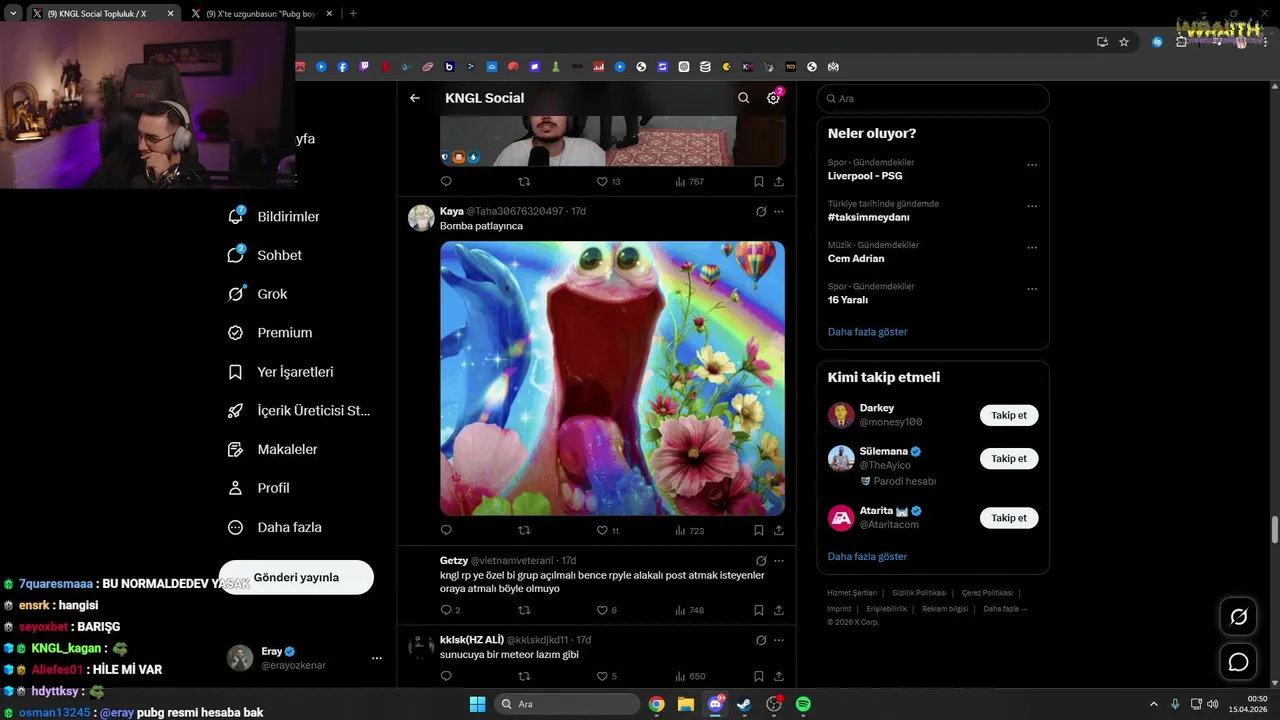Like Getzy's post with 6 likes
Viewport: 1280px width, 720px height.
click(x=607, y=610)
